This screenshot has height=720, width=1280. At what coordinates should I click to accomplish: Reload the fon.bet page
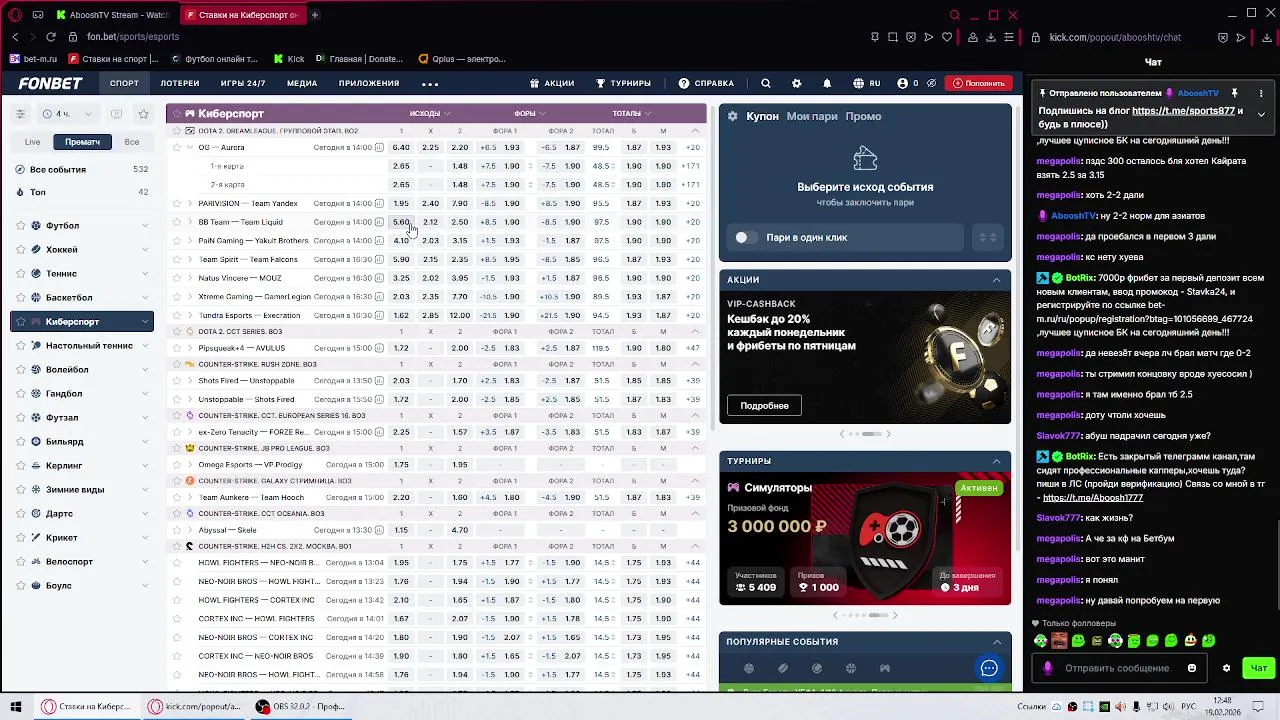tap(51, 37)
